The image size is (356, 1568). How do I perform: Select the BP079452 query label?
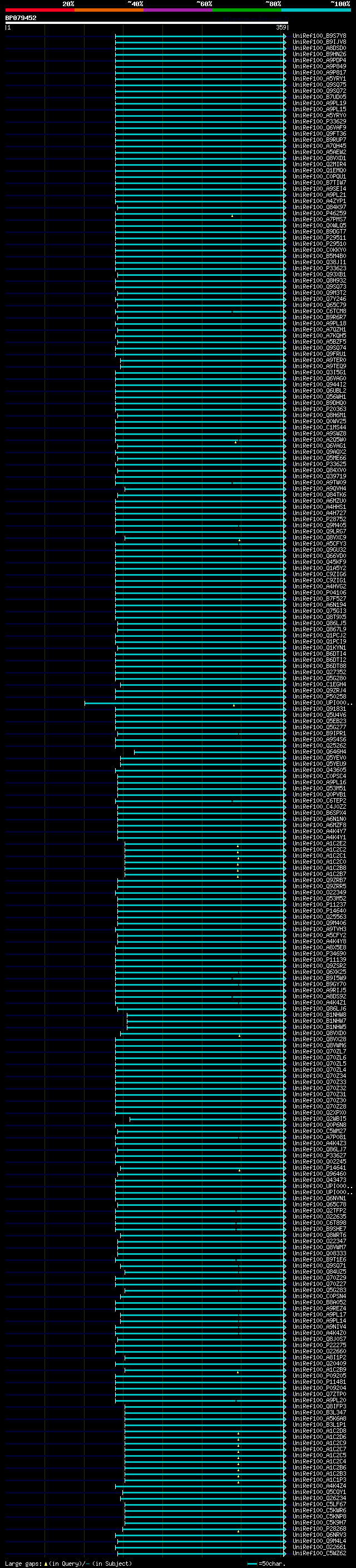tap(21, 18)
